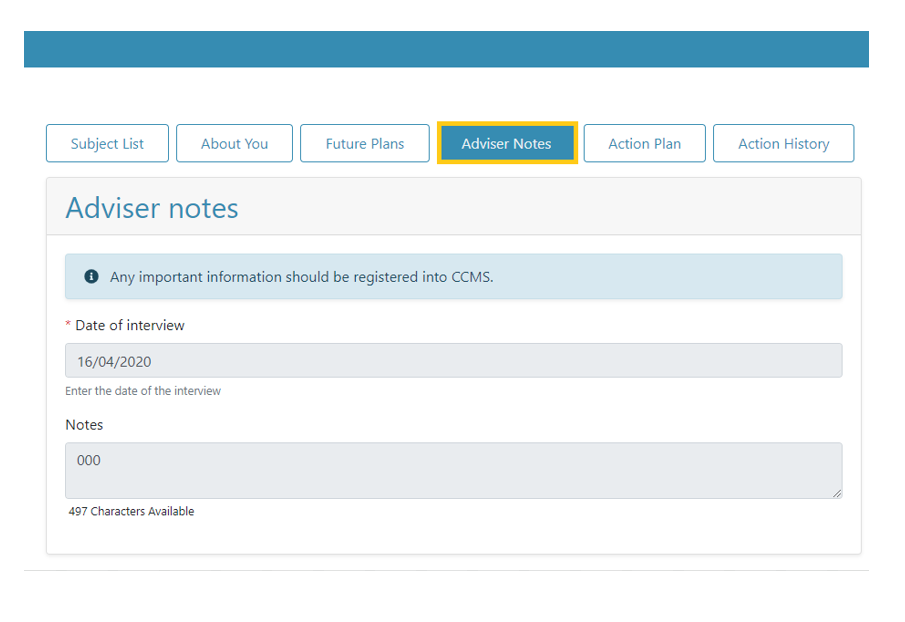This screenshot has width=905, height=622.
Task: Click '497 Characters Available' counter text
Action: click(132, 511)
